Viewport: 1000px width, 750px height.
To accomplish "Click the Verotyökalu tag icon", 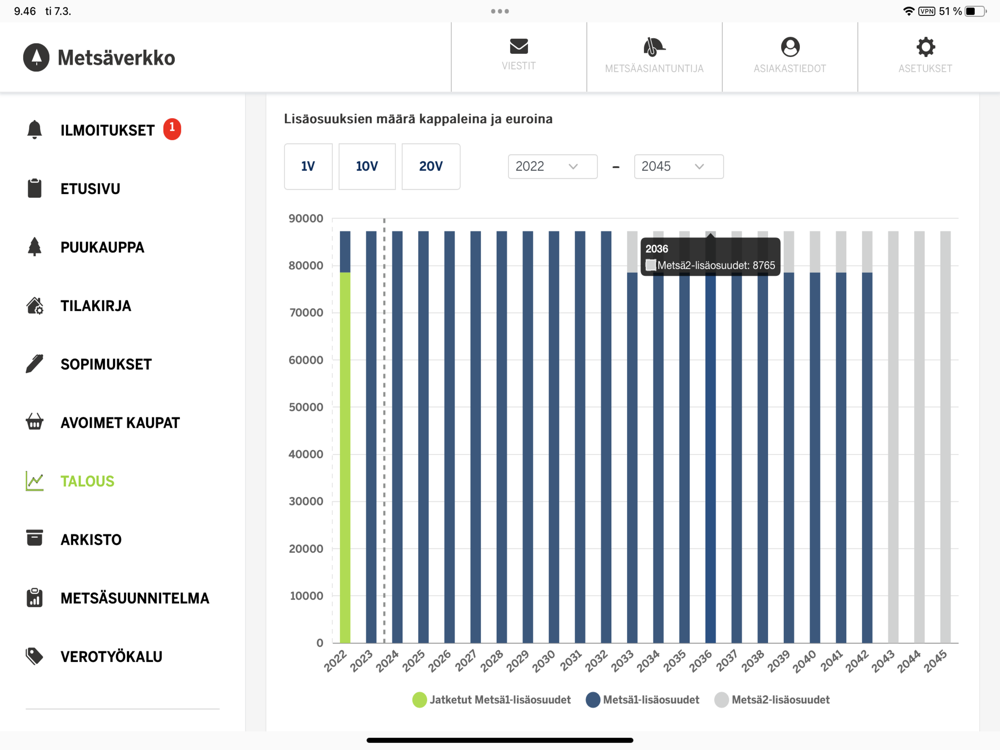I will 34,656.
